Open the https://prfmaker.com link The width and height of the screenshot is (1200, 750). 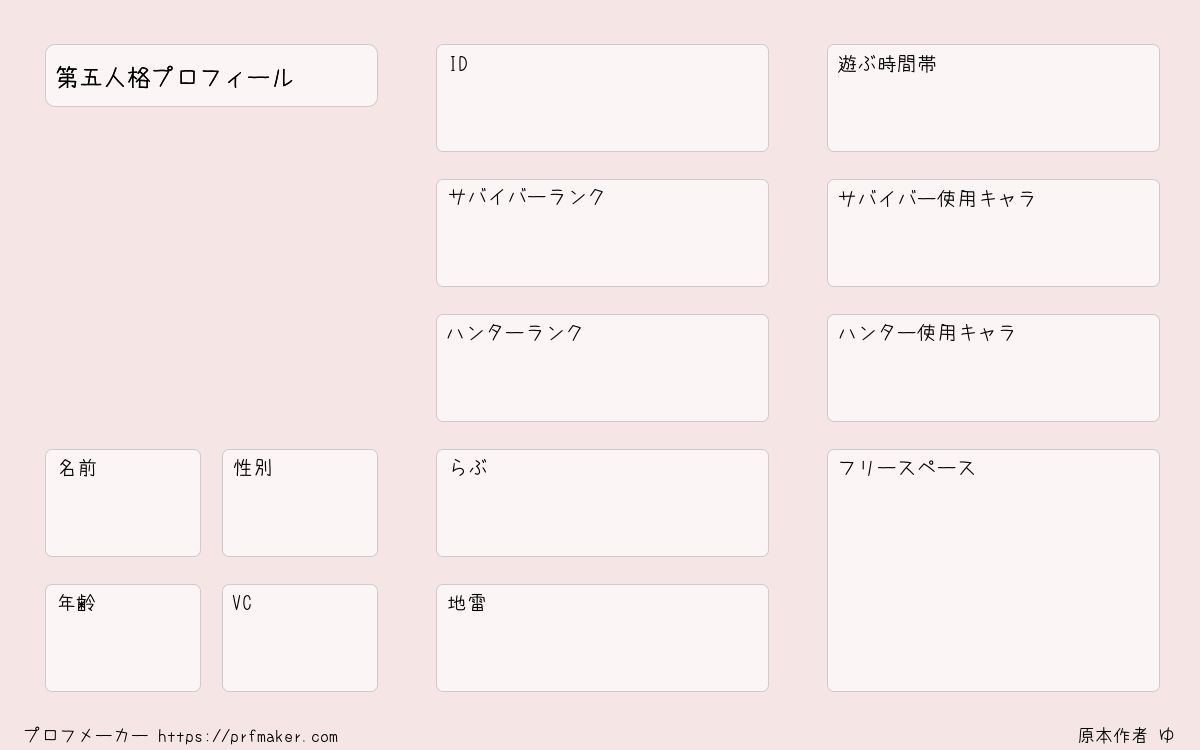(x=248, y=736)
